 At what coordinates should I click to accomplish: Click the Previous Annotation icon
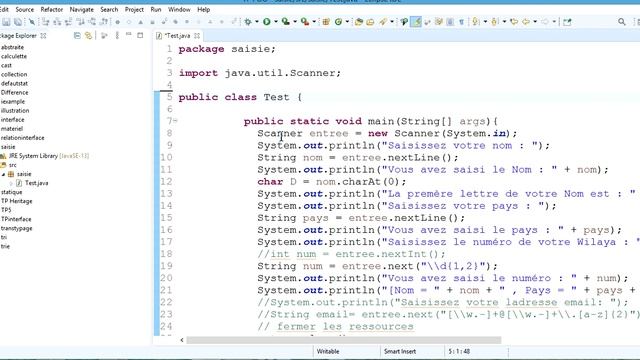tap(494, 22)
